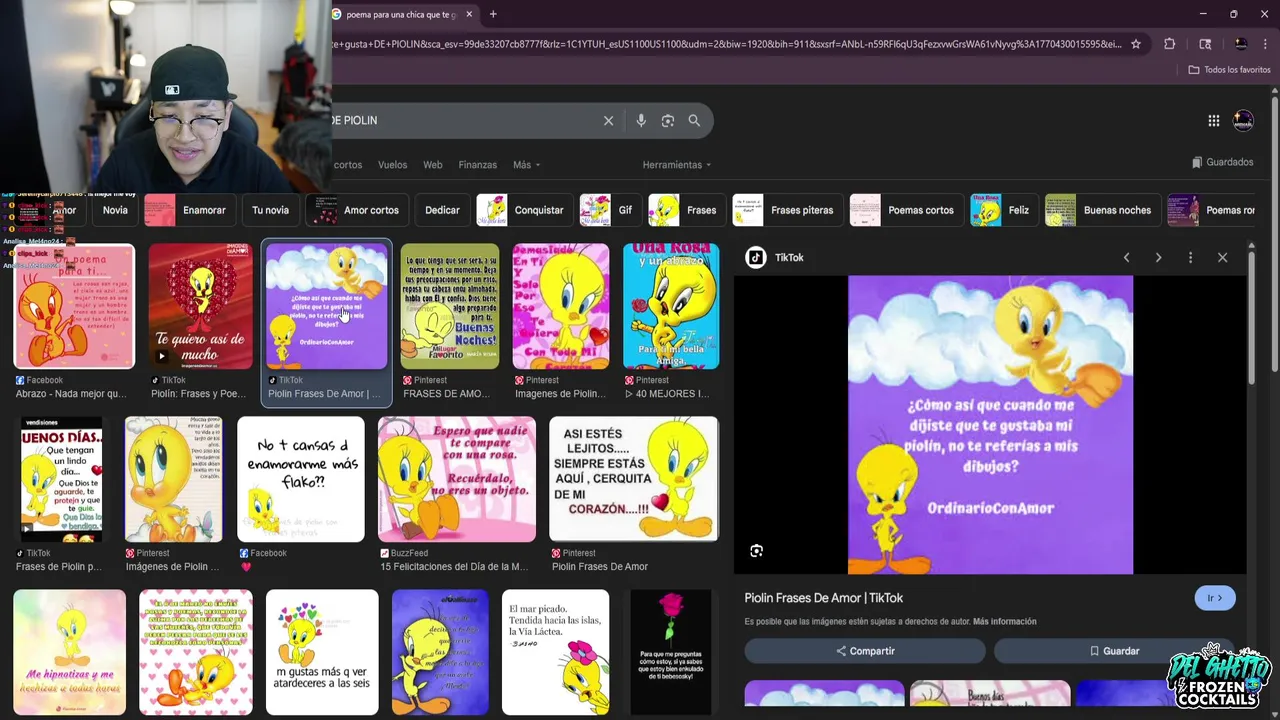Open 'Espero que nadie te compare' BuzzFeed thumbnail
Screen dimensions: 1280x720
click(457, 480)
